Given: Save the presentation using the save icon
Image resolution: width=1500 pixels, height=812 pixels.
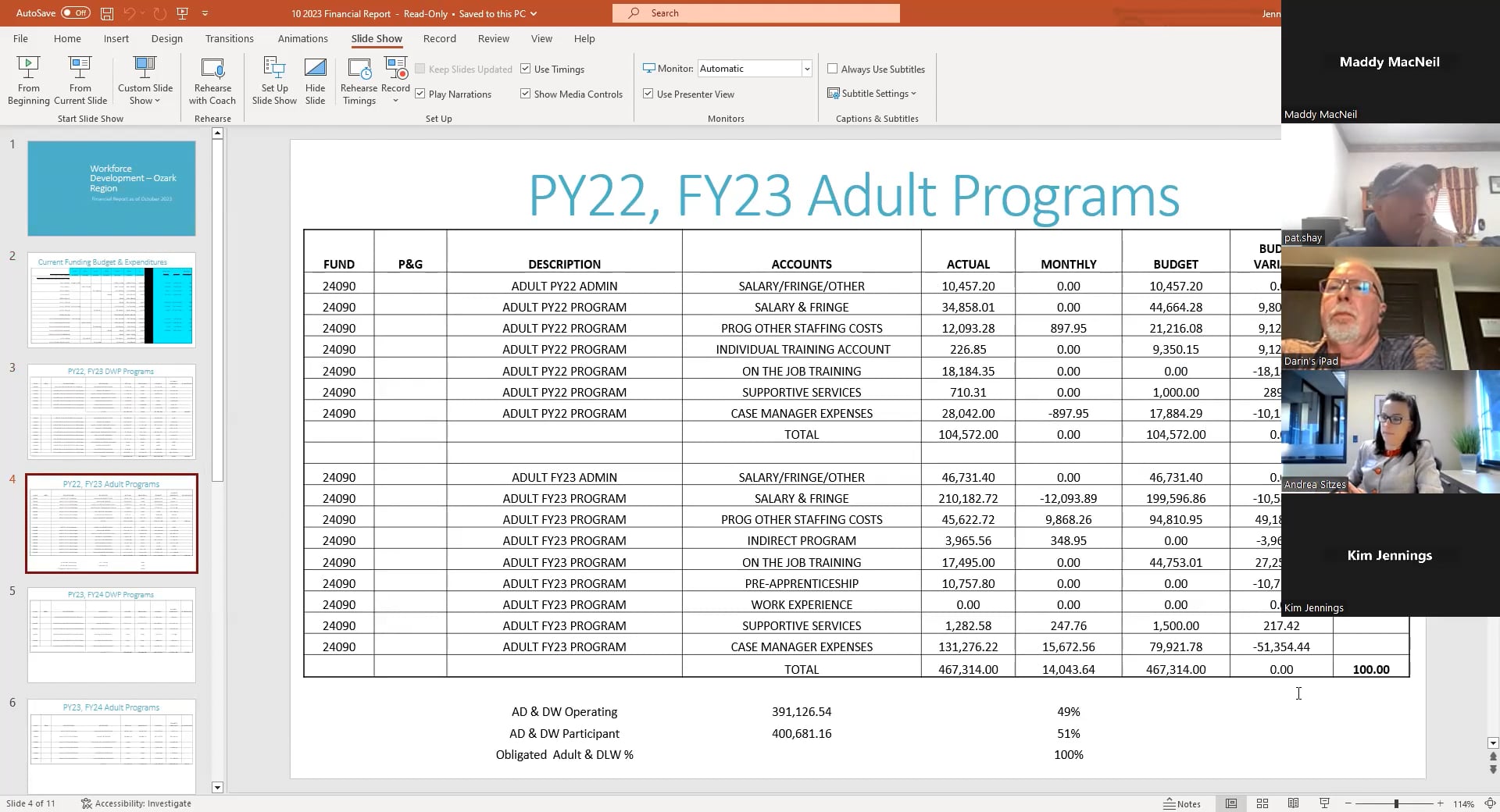Looking at the screenshot, I should (107, 13).
